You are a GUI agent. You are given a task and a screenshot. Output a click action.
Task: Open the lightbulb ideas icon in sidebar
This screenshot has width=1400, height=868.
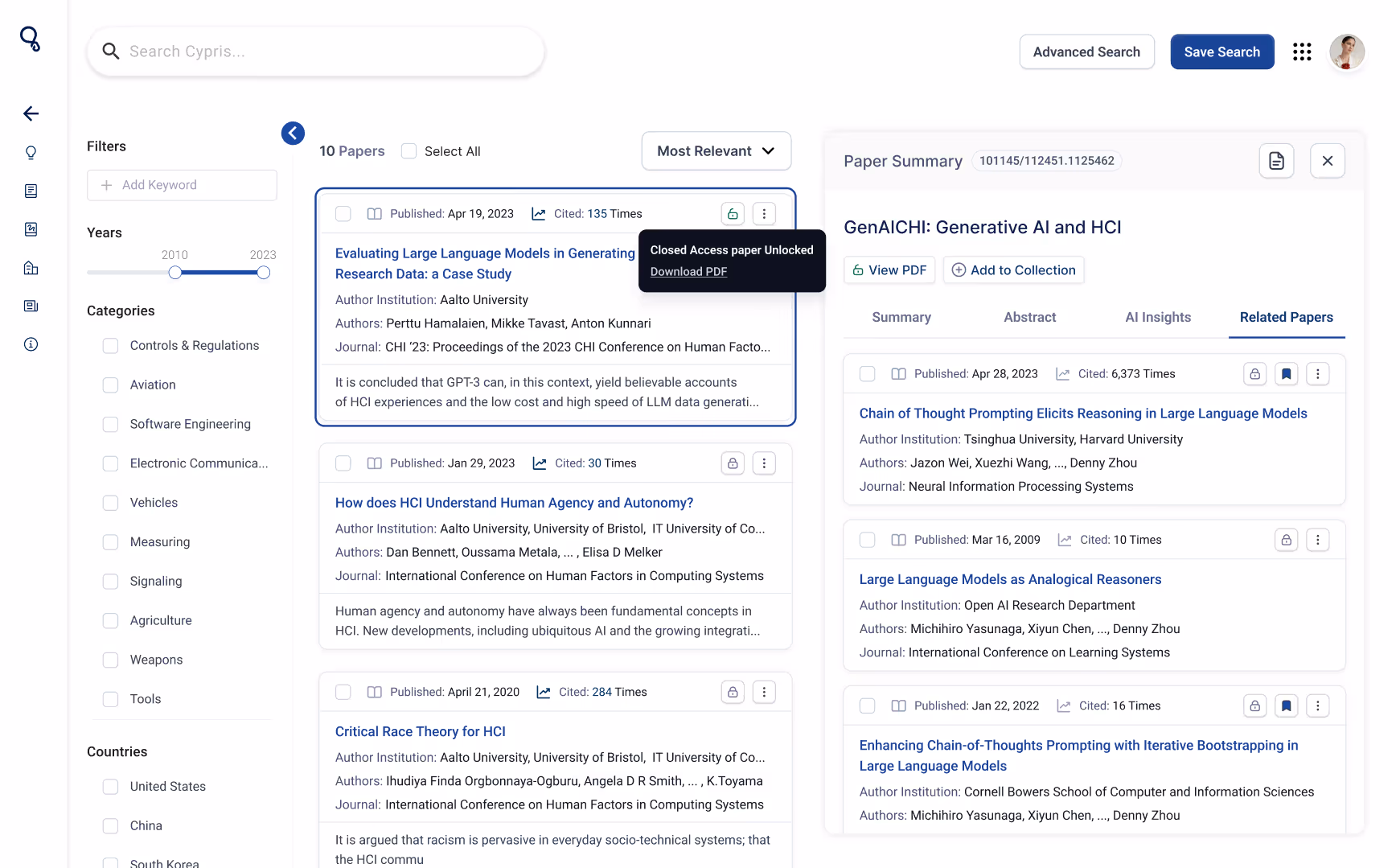tap(31, 153)
